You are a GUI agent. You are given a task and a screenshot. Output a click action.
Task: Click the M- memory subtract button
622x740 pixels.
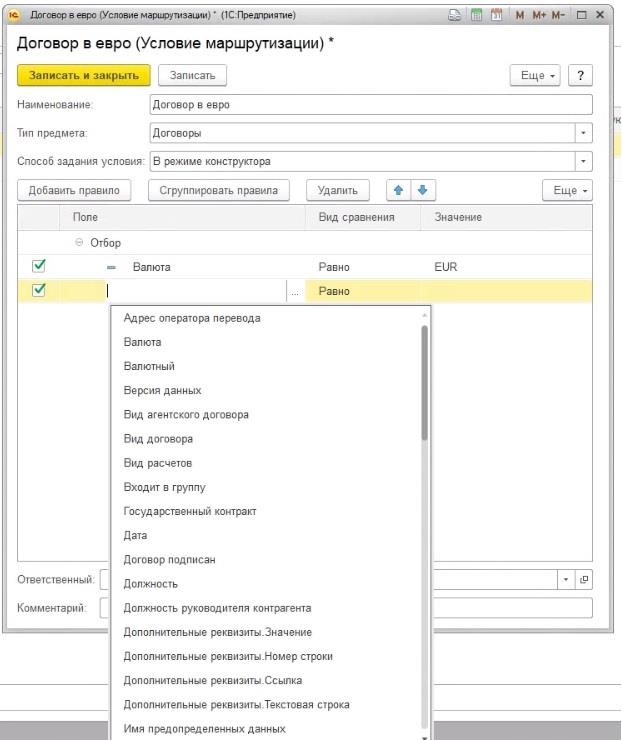pyautogui.click(x=558, y=15)
